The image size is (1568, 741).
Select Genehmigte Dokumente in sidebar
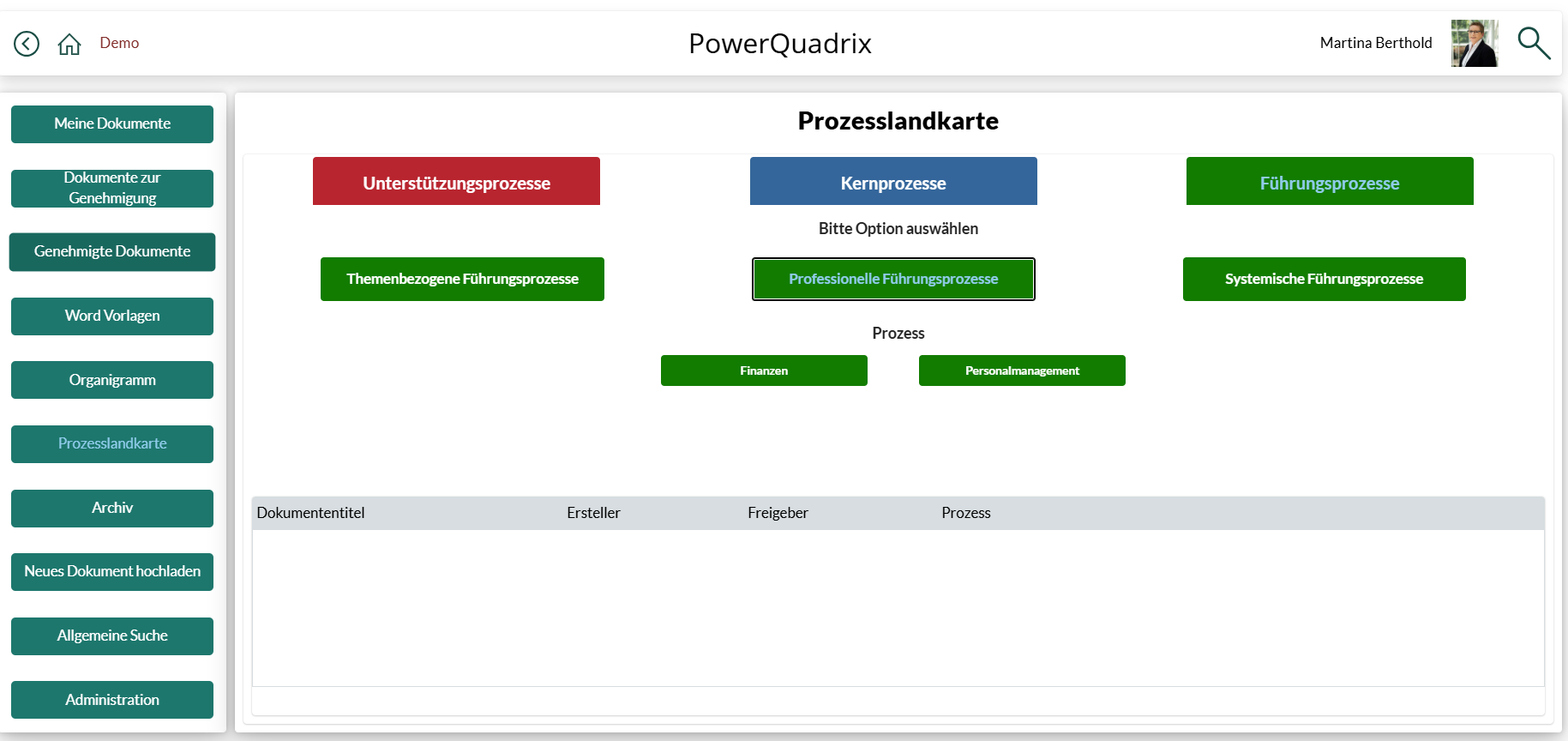(112, 252)
